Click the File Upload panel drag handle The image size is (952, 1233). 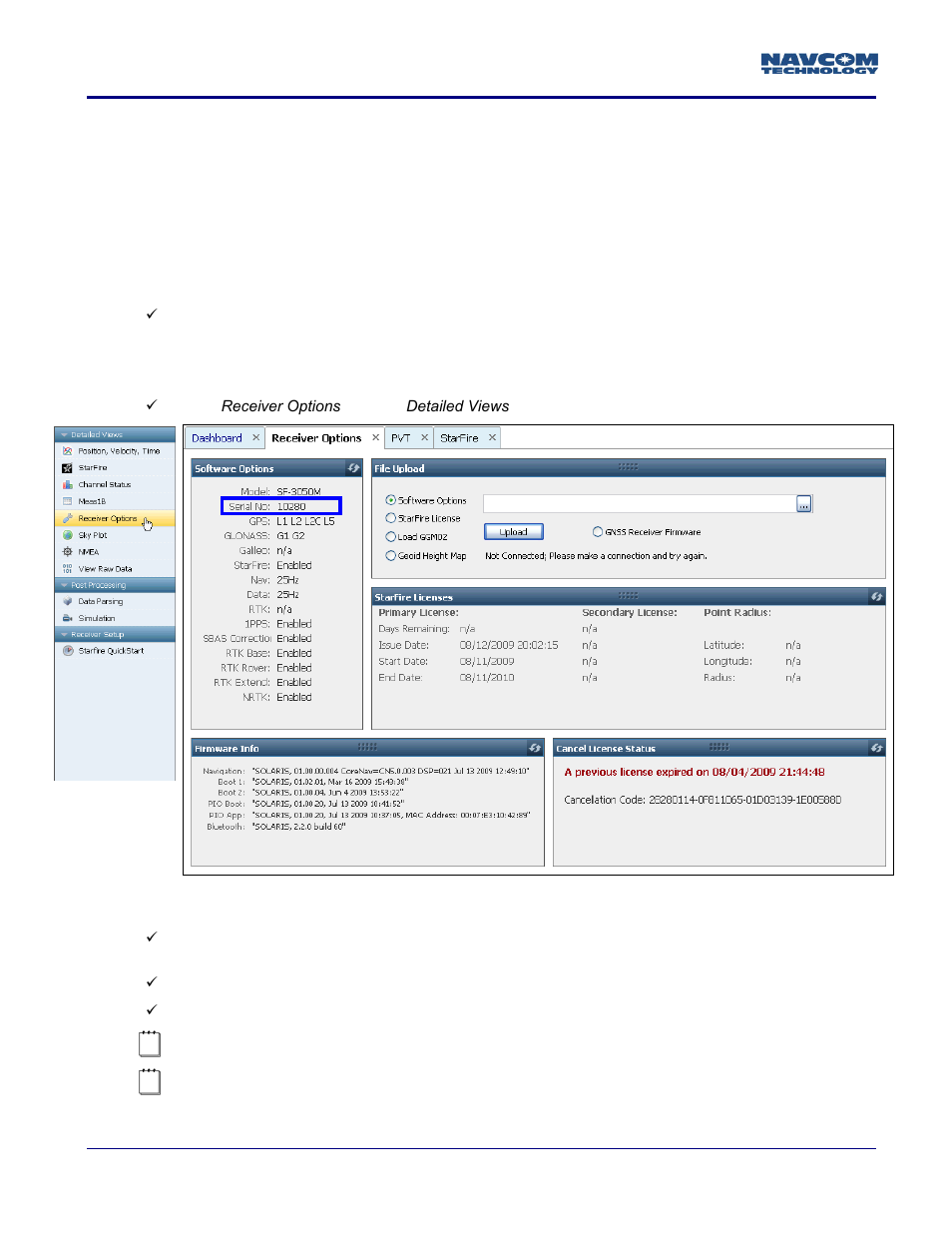[628, 466]
